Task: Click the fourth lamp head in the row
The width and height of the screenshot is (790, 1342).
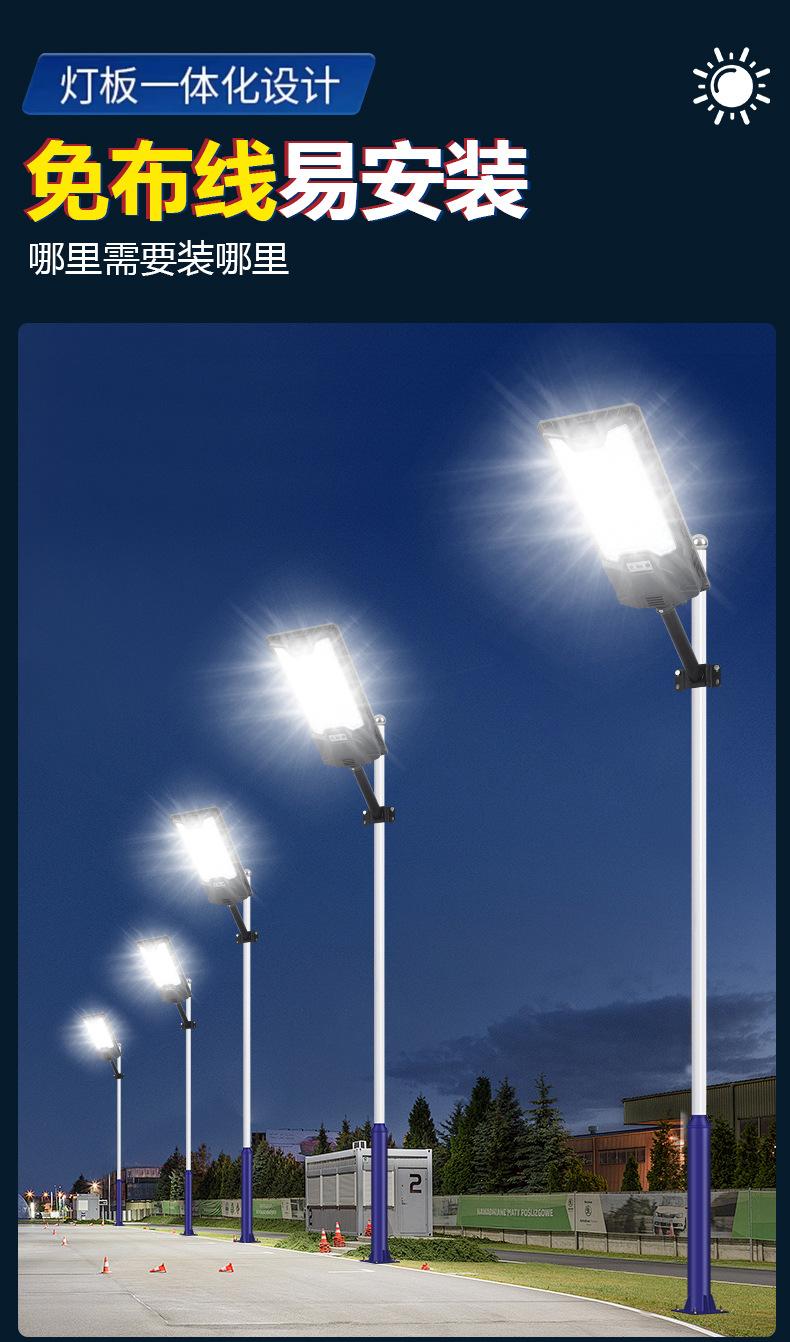Action: pos(164,967)
